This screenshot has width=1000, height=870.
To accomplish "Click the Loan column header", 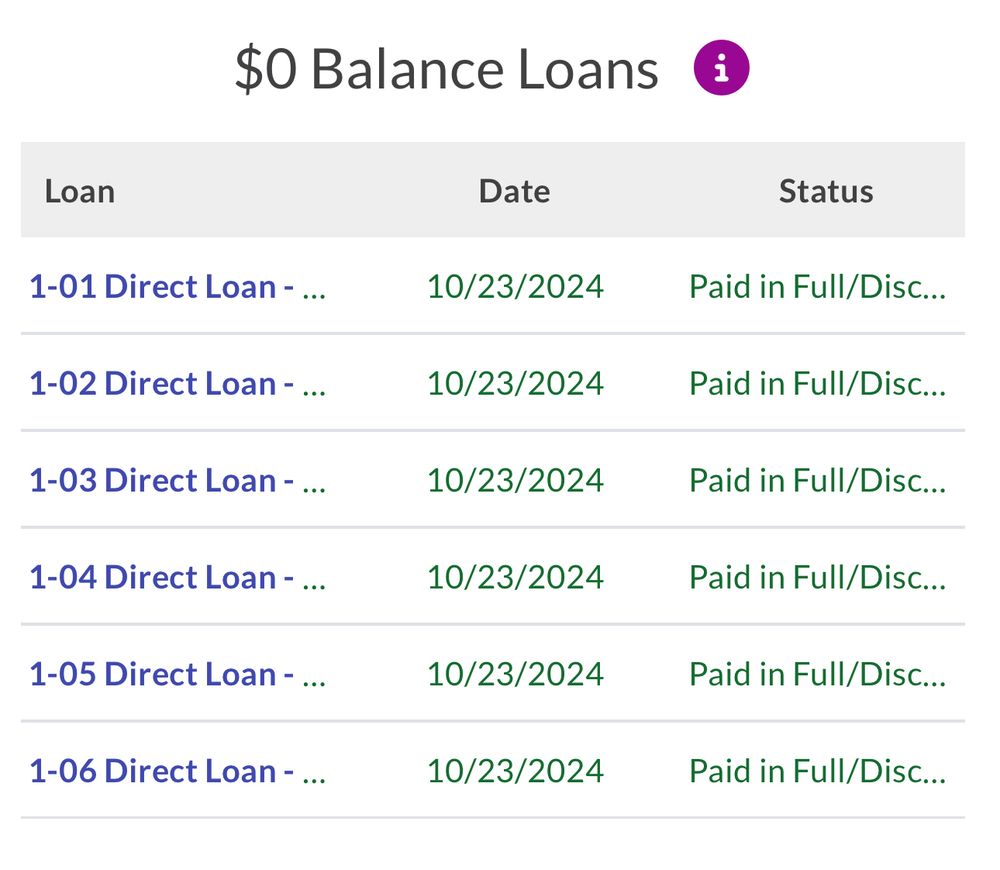I will [80, 191].
